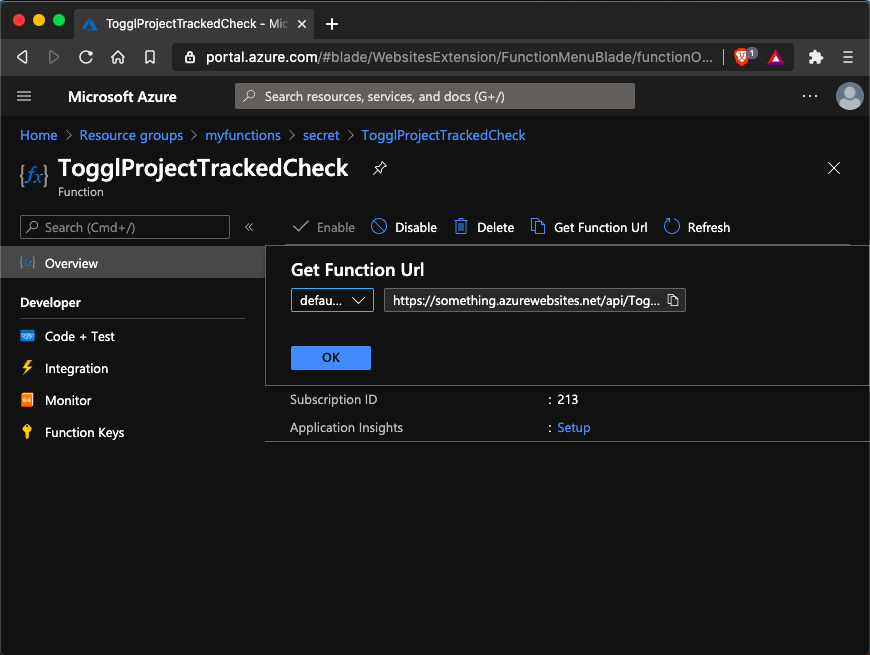Collapse the sidebar with the double-chevron
The height and width of the screenshot is (655, 870).
pos(249,227)
